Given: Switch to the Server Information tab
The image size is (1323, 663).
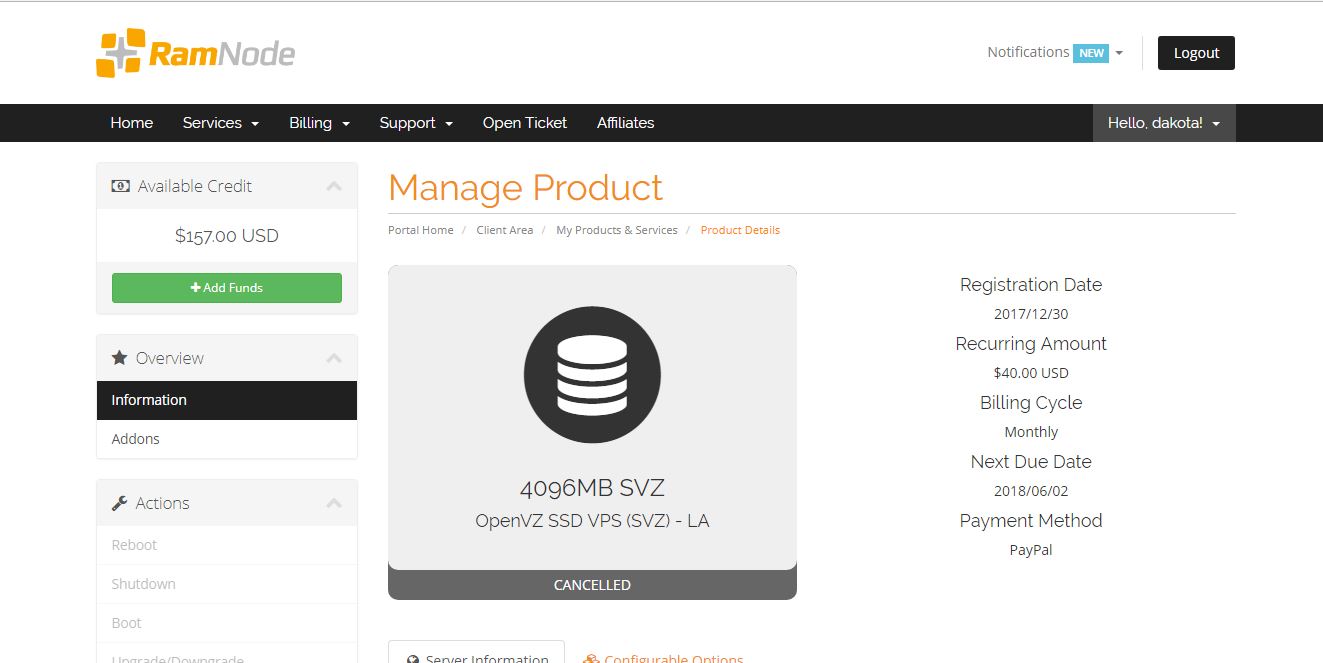Looking at the screenshot, I should (x=476, y=652).
